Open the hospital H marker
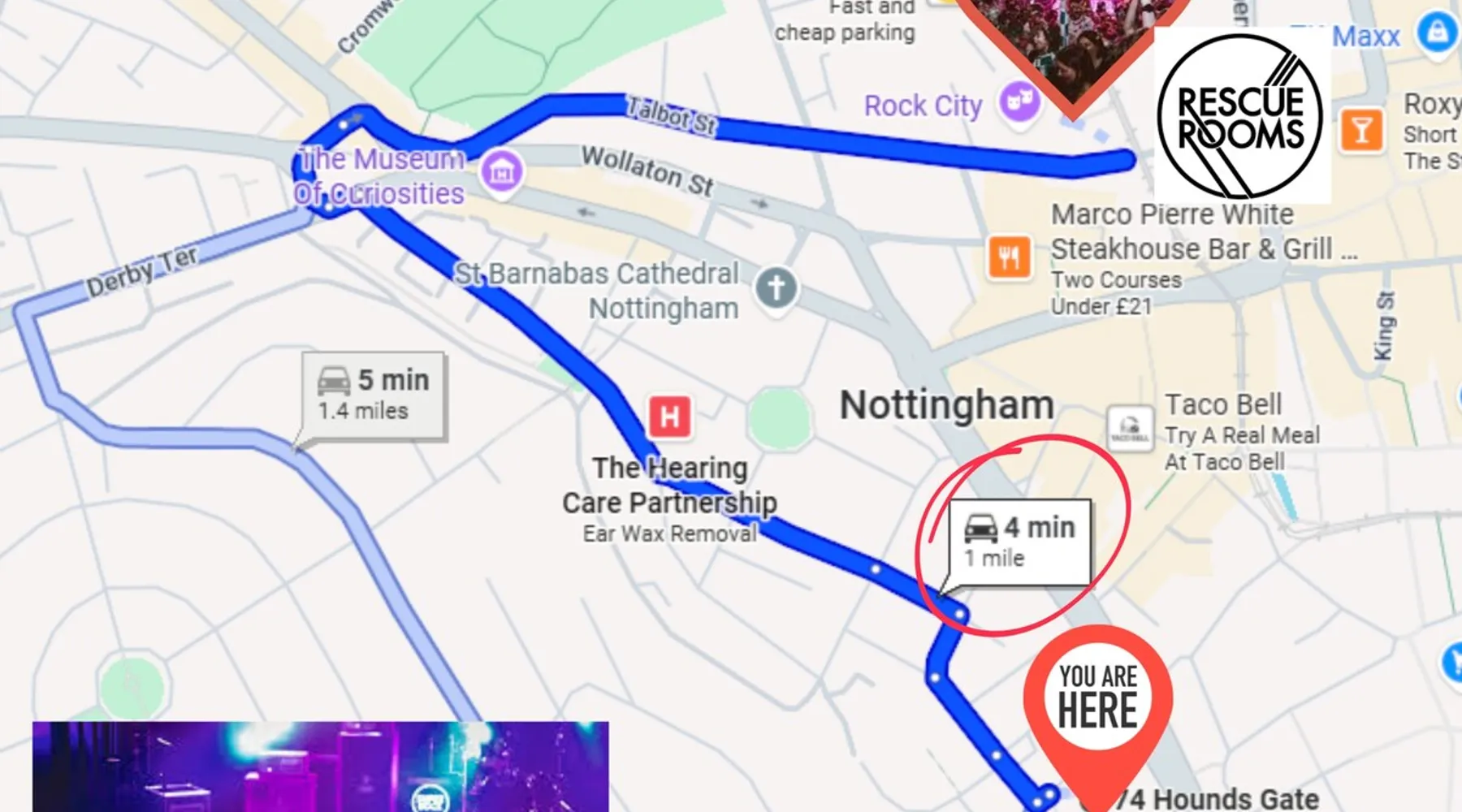The width and height of the screenshot is (1462, 812). (x=670, y=417)
